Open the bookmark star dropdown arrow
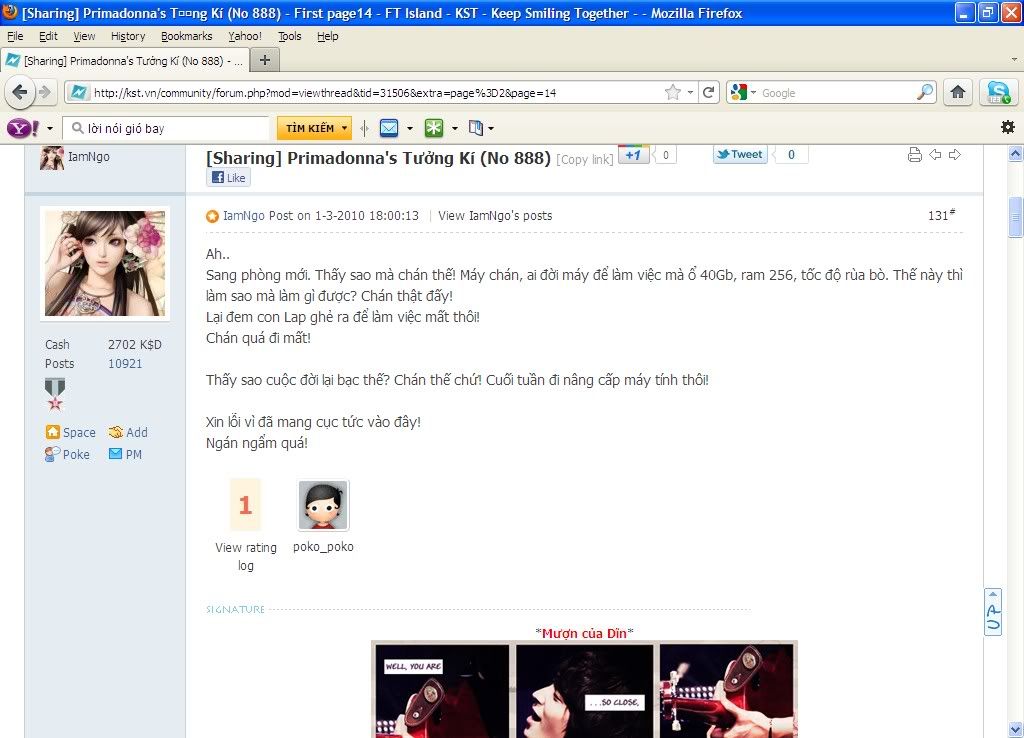Image resolution: width=1024 pixels, height=738 pixels. 690,93
